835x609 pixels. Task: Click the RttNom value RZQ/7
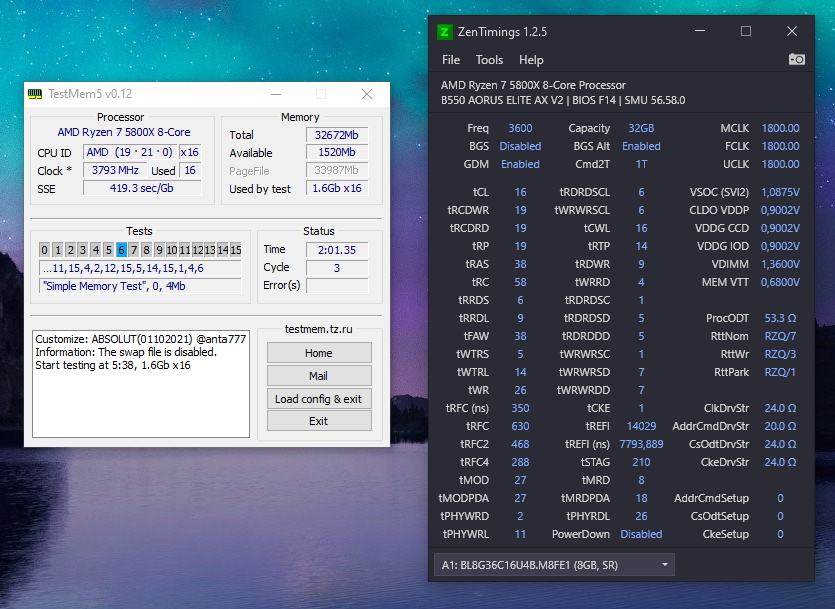780,336
